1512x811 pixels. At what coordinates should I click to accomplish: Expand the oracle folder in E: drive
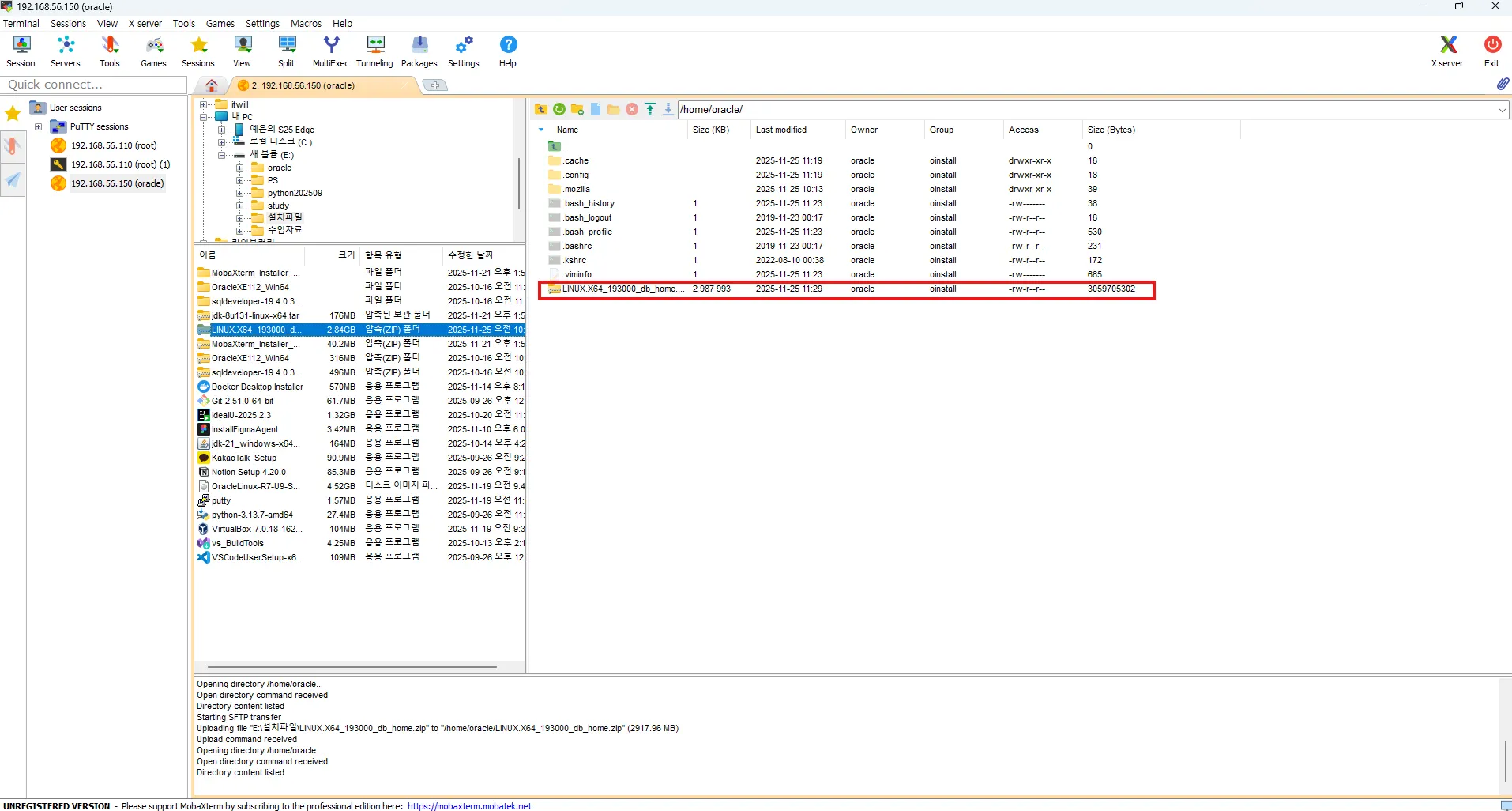point(240,168)
